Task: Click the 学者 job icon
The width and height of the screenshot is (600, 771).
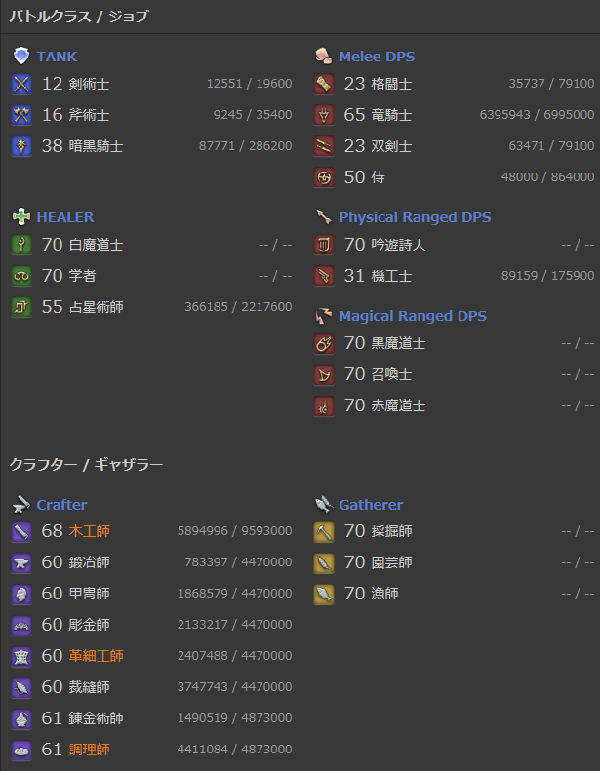Action: [x=21, y=276]
